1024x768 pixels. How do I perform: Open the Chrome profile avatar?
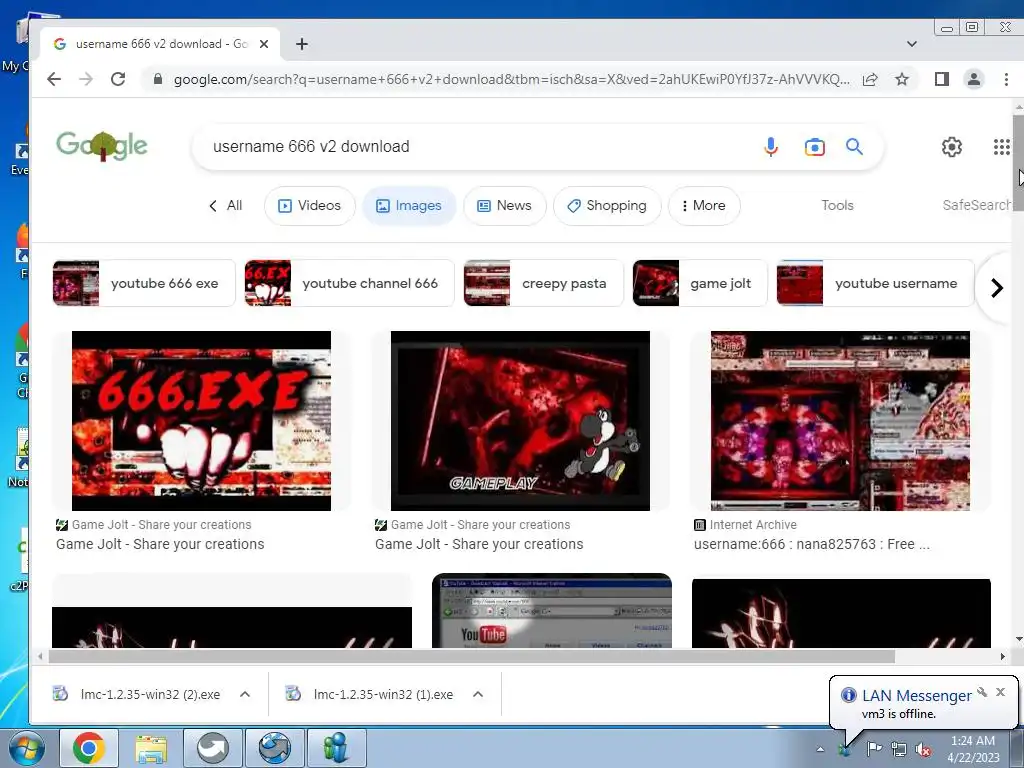[974, 80]
